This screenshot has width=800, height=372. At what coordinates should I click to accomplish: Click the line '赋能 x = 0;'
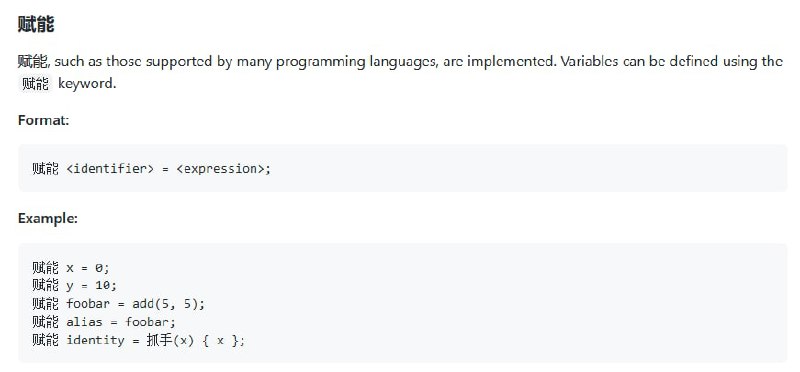click(x=70, y=267)
